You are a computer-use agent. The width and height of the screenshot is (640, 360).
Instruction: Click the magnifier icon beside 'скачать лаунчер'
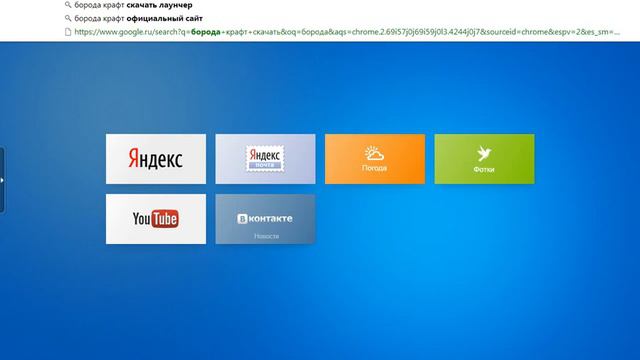[x=68, y=5]
